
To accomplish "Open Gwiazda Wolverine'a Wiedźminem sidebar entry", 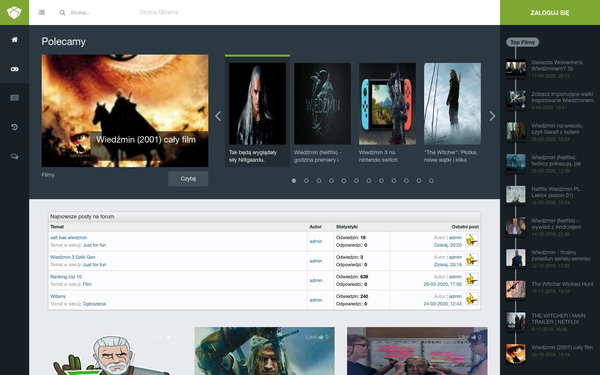I will (557, 65).
